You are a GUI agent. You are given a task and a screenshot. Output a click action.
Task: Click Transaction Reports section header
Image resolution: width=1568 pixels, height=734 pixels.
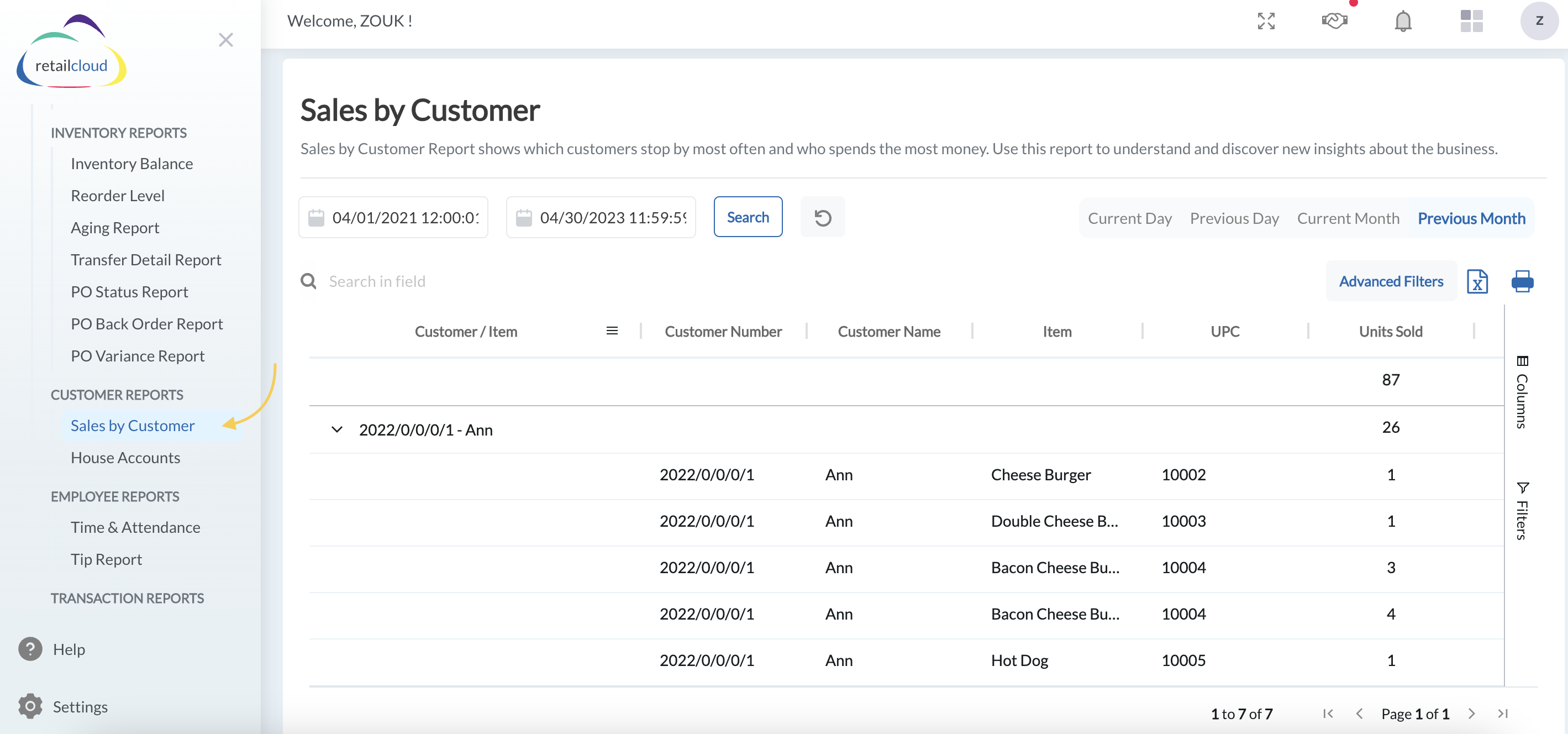click(x=127, y=597)
